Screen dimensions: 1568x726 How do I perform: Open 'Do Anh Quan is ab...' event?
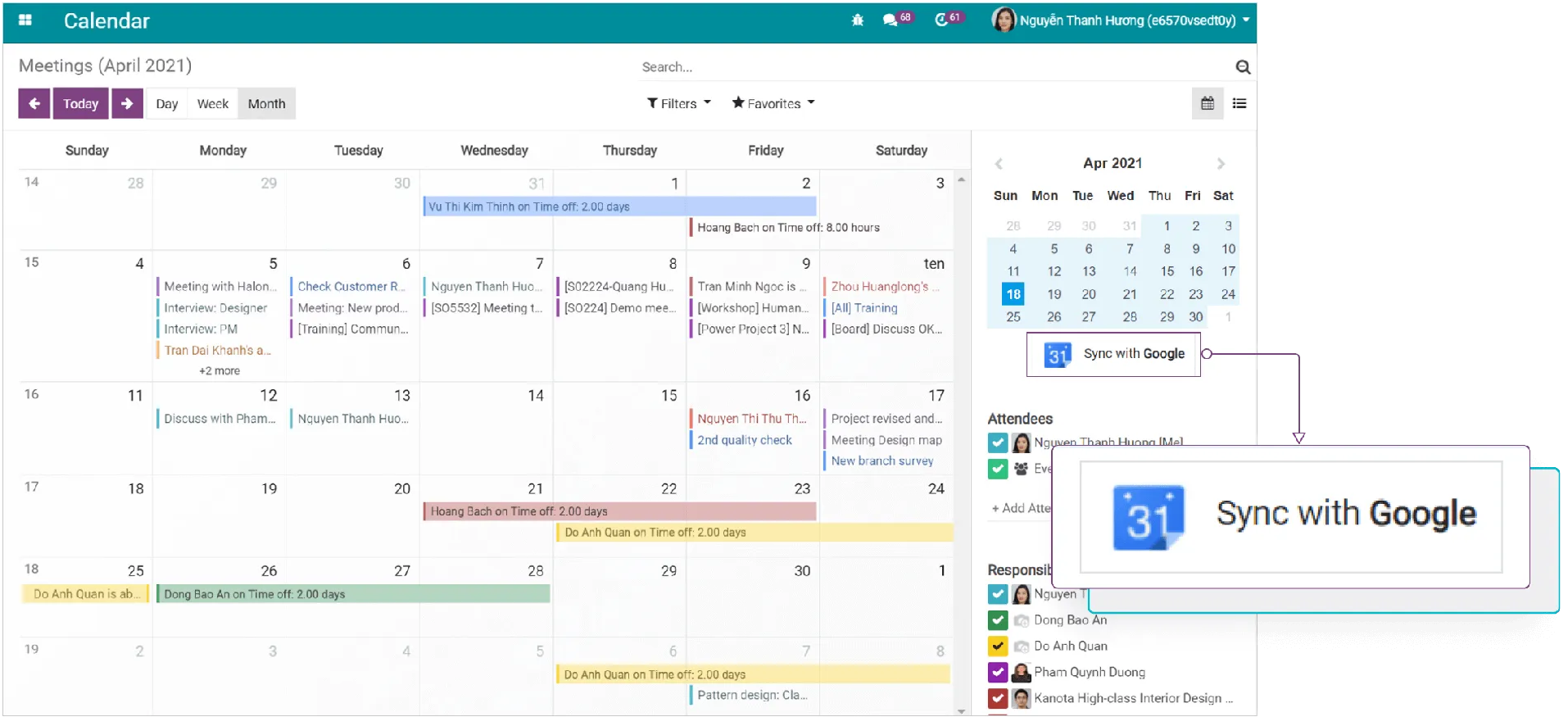(x=85, y=595)
